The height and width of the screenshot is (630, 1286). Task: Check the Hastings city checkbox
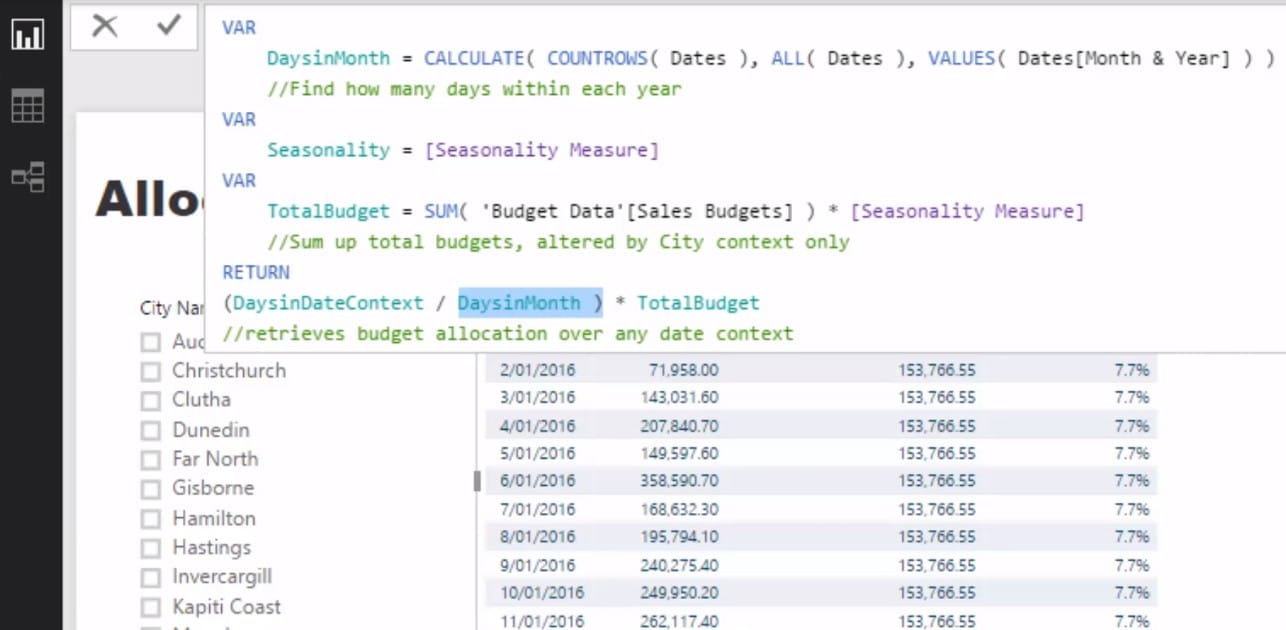[151, 548]
